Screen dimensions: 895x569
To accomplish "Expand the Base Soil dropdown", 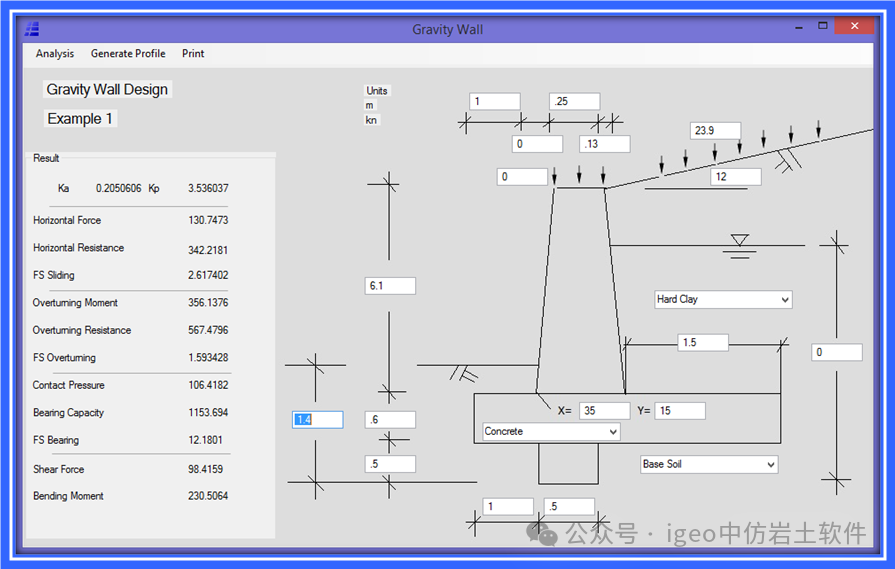I will click(708, 465).
